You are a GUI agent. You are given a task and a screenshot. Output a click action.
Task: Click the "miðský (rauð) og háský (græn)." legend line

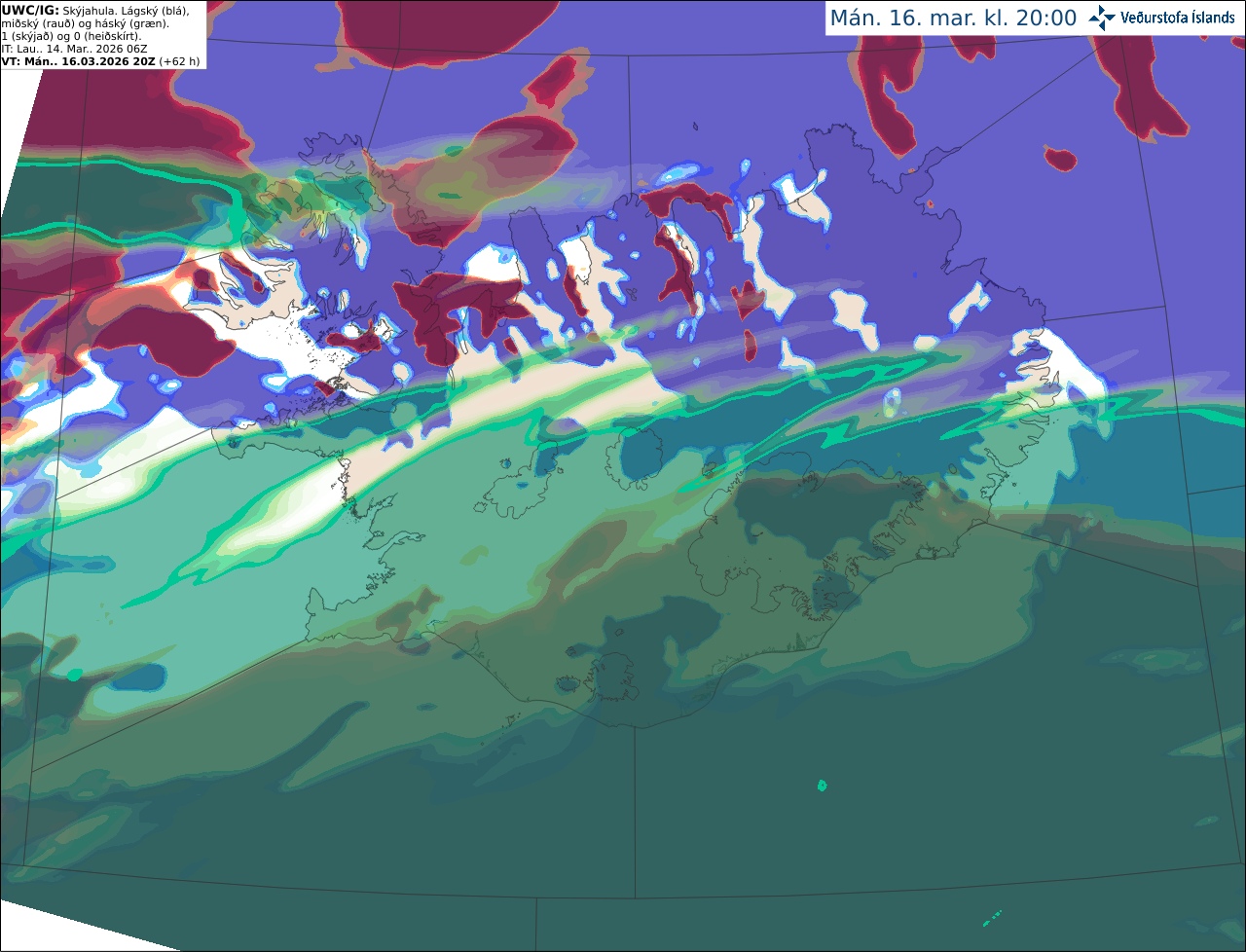tap(85, 23)
